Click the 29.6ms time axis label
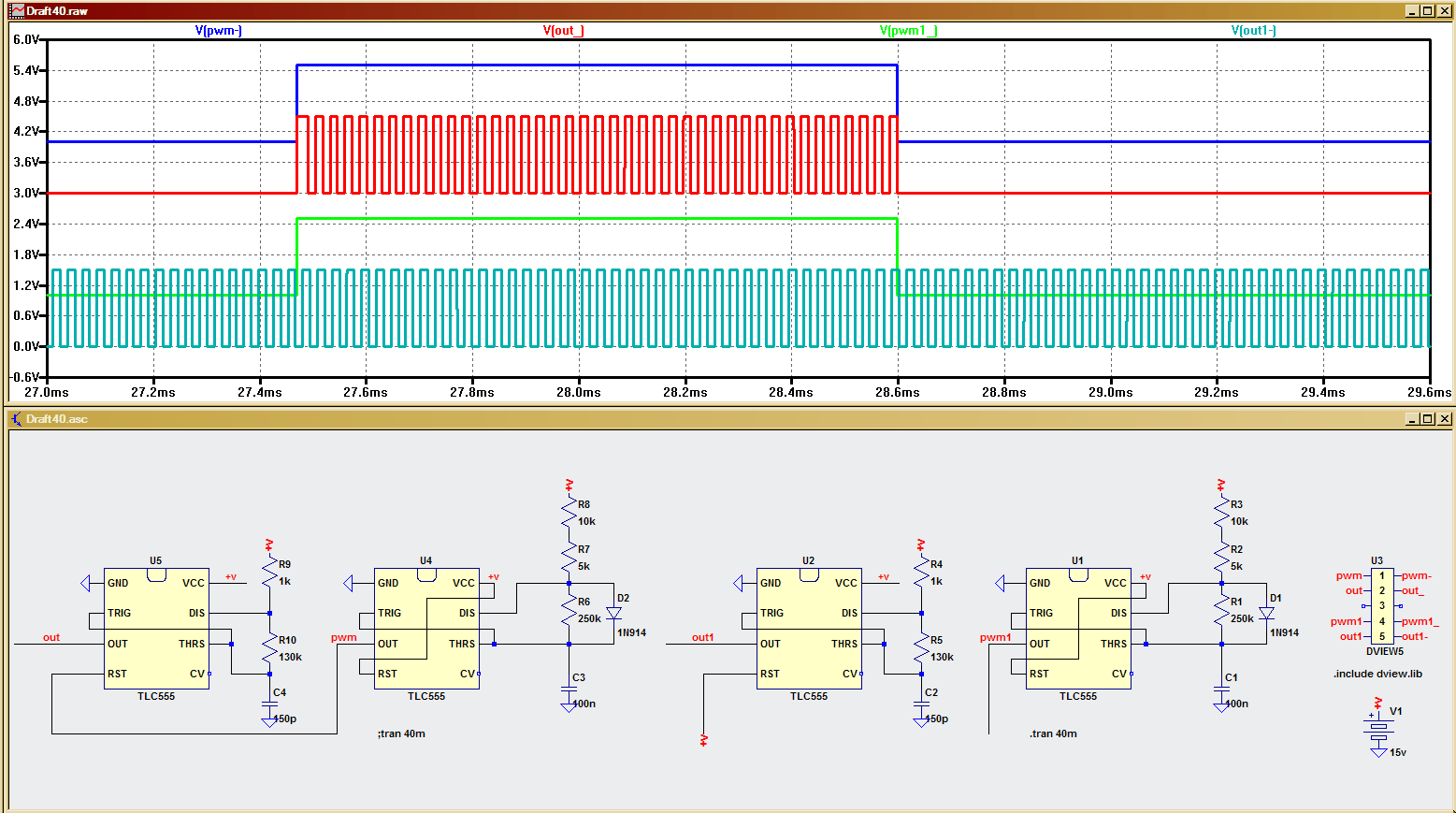 point(1429,392)
